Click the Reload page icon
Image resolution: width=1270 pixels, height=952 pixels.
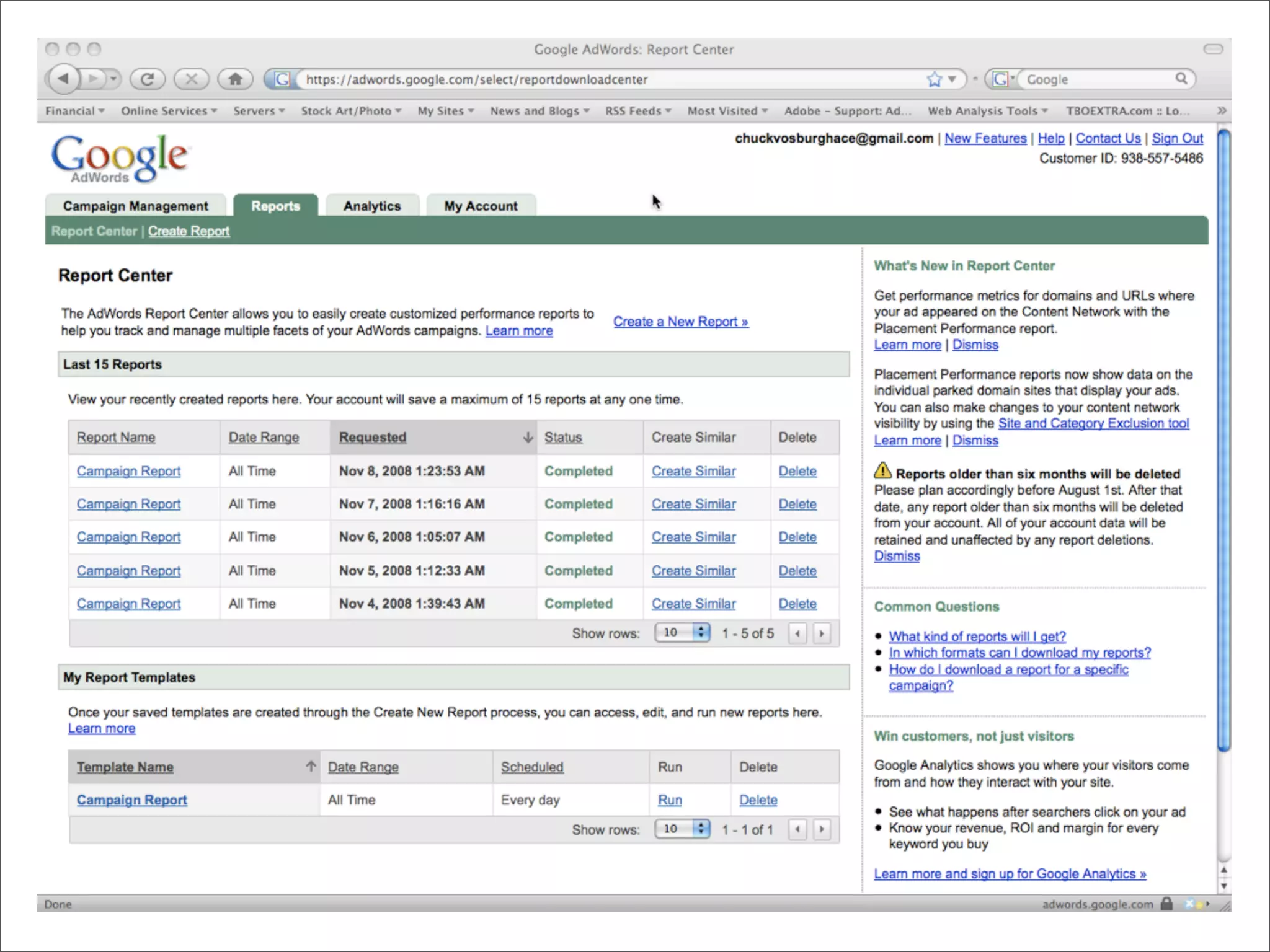point(148,79)
